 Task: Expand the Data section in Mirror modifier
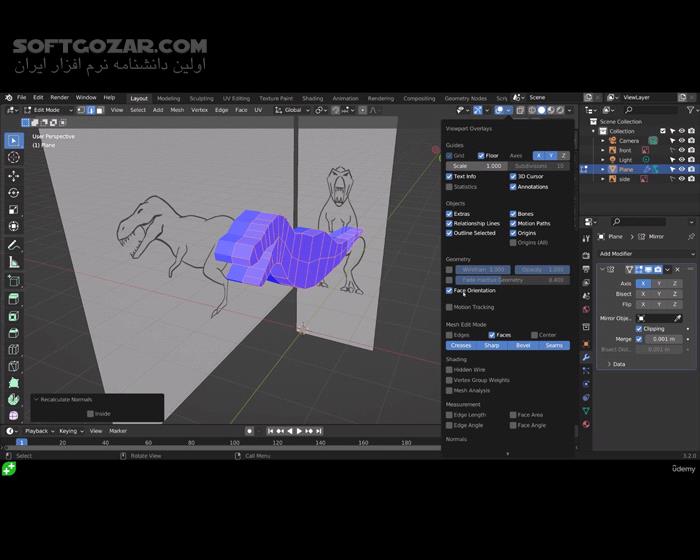[x=618, y=364]
